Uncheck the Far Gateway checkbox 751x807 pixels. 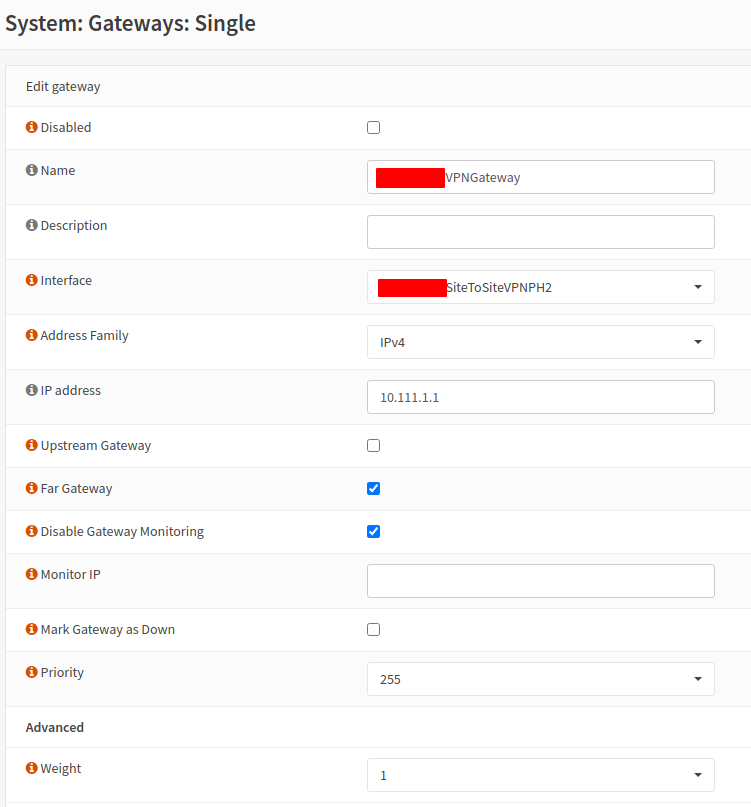tap(374, 488)
